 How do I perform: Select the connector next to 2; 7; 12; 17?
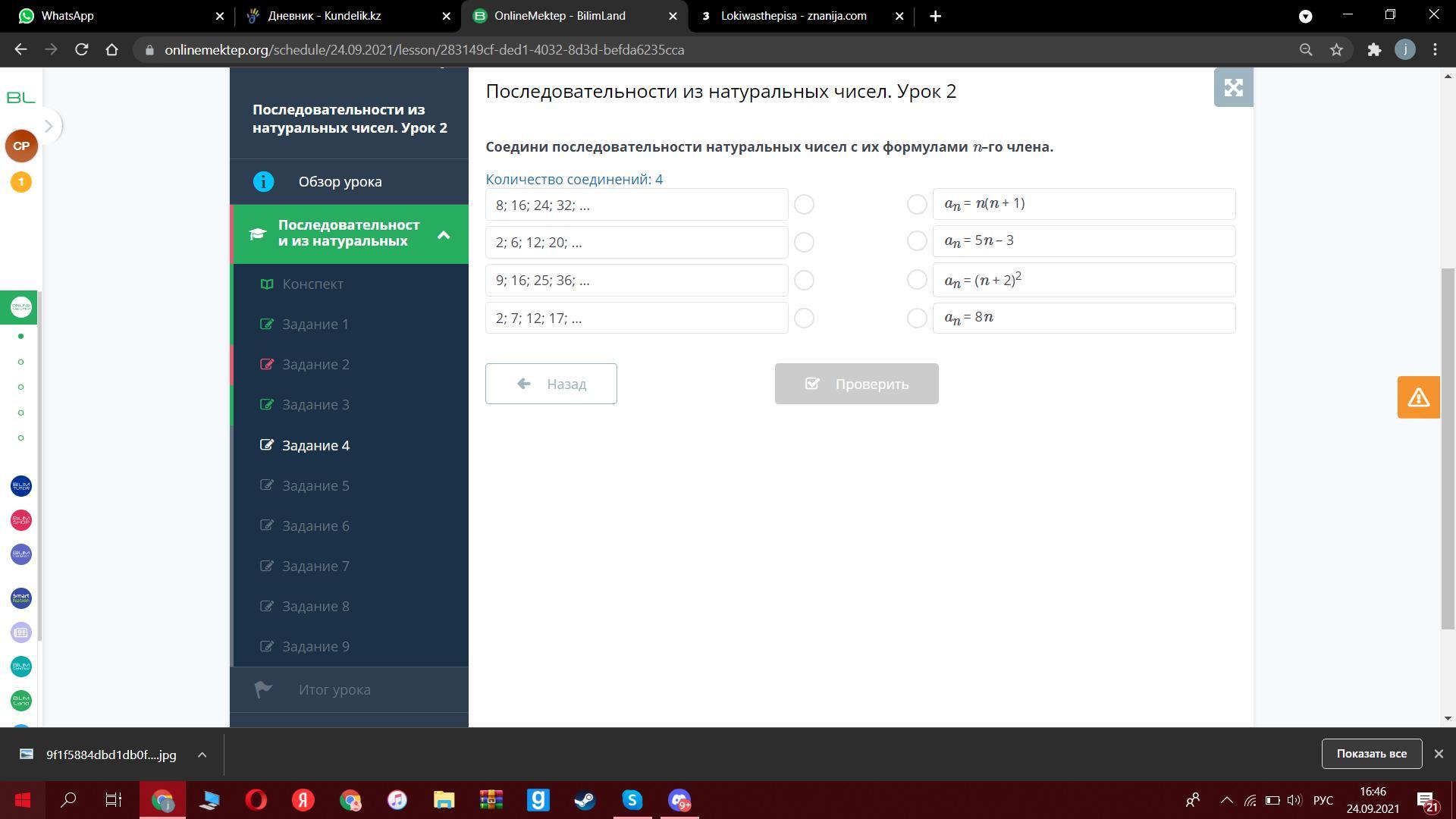(x=804, y=318)
